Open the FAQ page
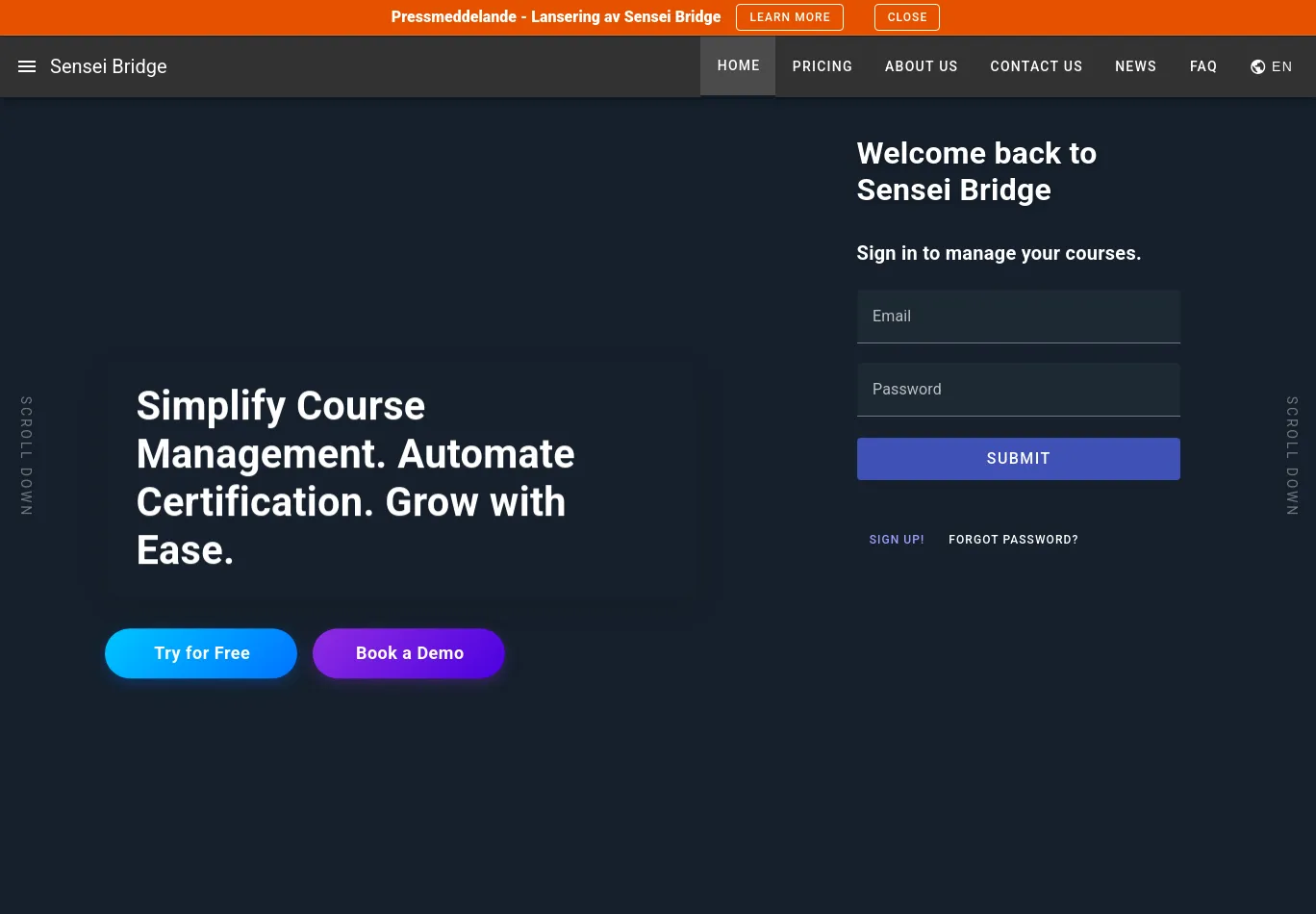Image resolution: width=1316 pixels, height=914 pixels. (x=1202, y=66)
